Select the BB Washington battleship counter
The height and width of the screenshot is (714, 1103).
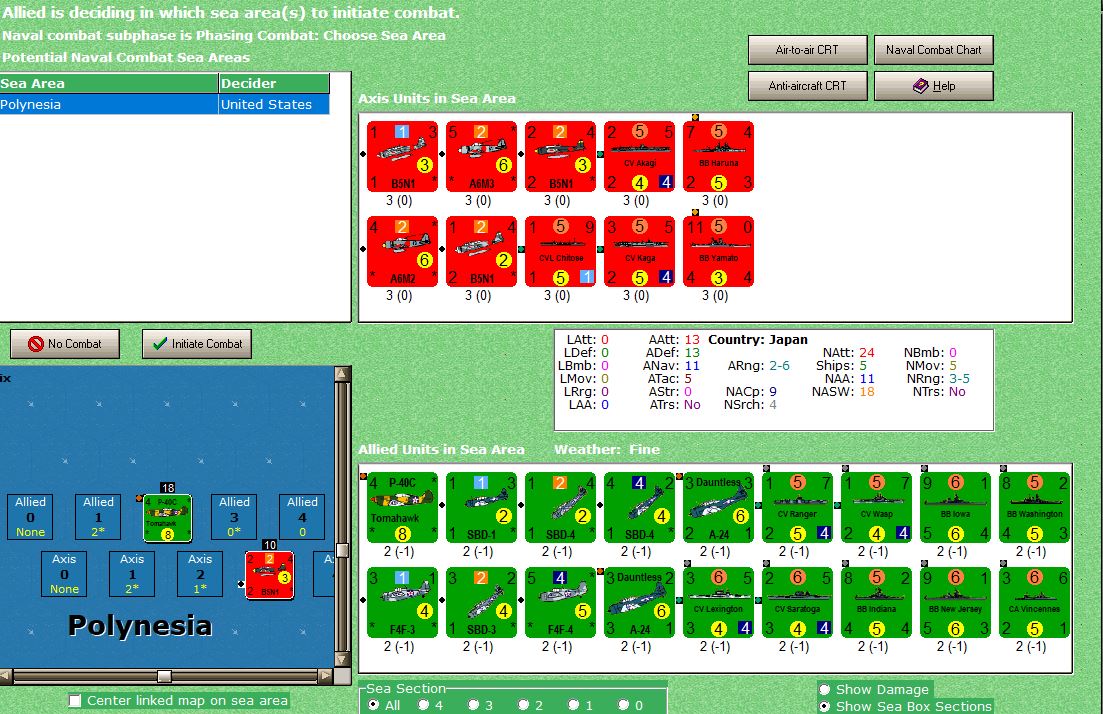coord(1034,507)
